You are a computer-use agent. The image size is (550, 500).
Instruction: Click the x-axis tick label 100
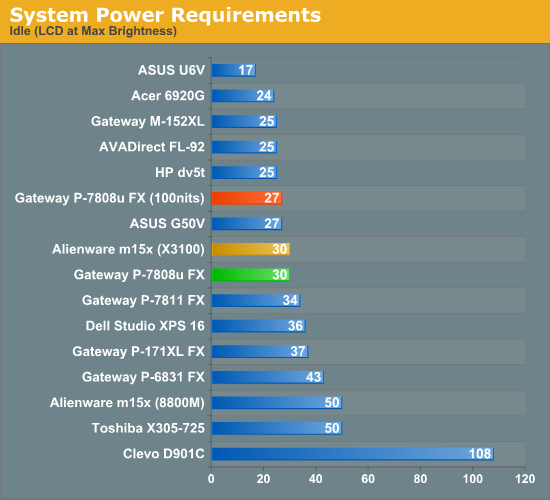click(x=472, y=479)
